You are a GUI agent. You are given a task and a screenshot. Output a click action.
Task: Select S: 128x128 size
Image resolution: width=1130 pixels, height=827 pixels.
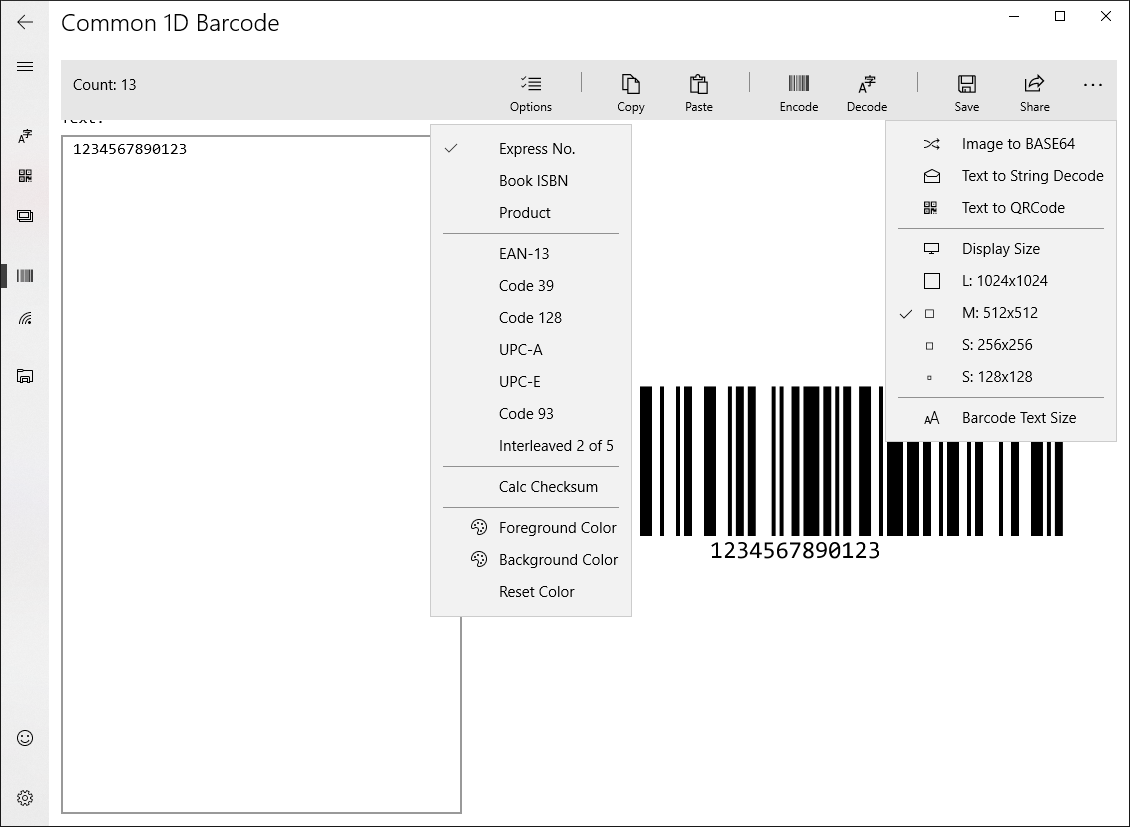(1001, 377)
